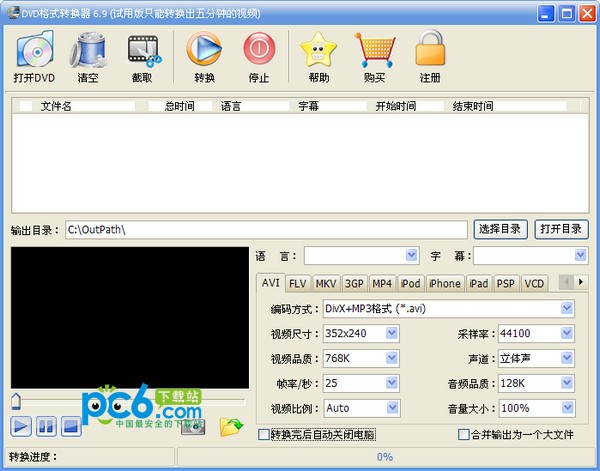Viewport: 600px width, 471px height.
Task: Switch to the iPad tab
Action: [479, 284]
